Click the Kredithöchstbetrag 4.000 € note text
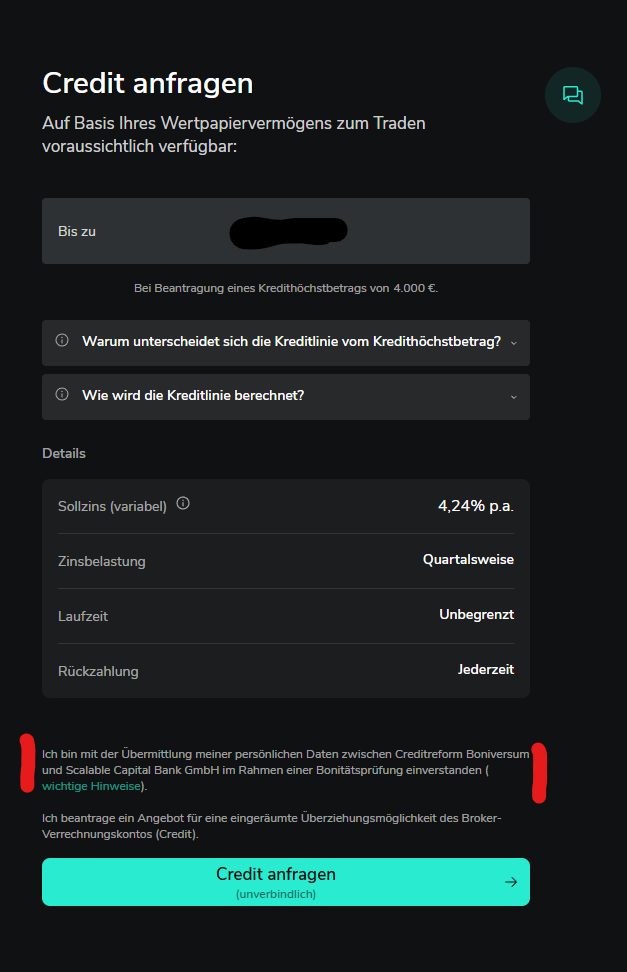Screen dimensions: 627x972 (x=286, y=288)
